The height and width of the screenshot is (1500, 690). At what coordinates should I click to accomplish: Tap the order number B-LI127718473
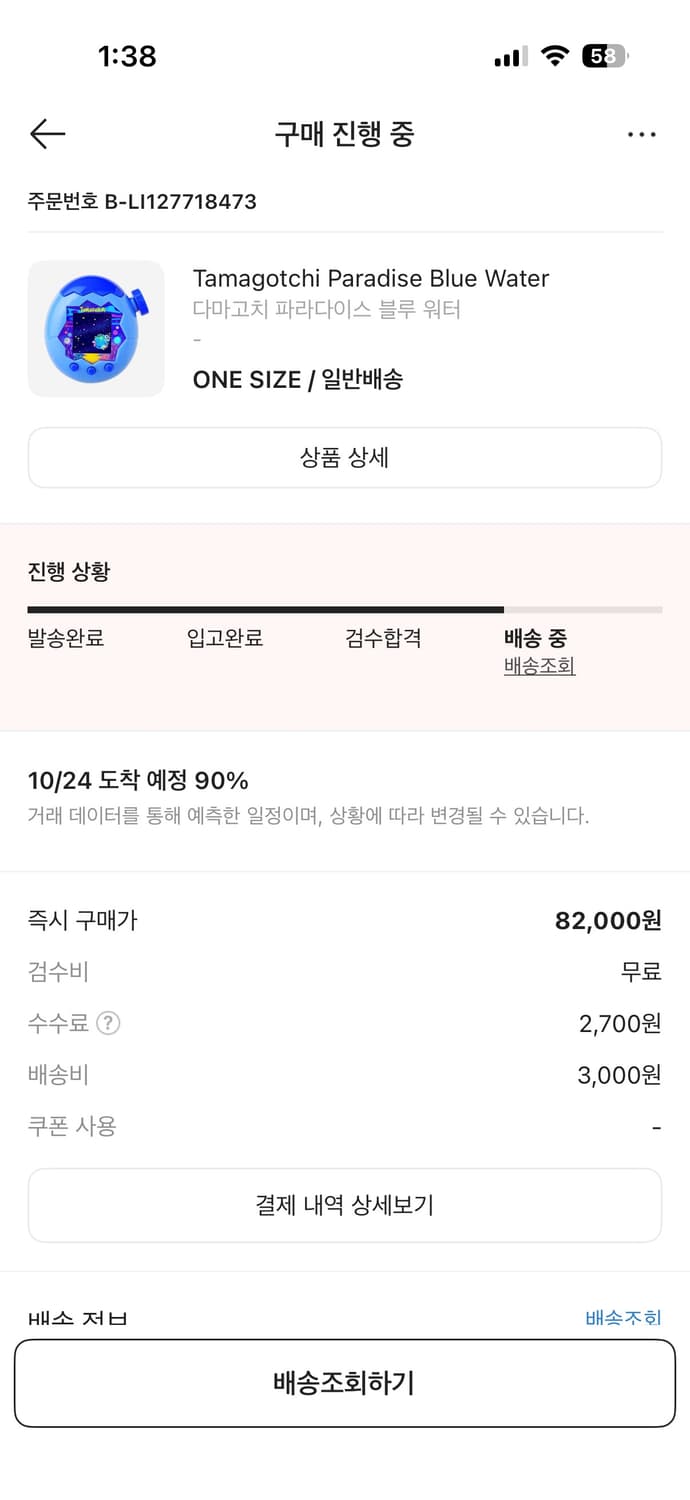pos(142,202)
